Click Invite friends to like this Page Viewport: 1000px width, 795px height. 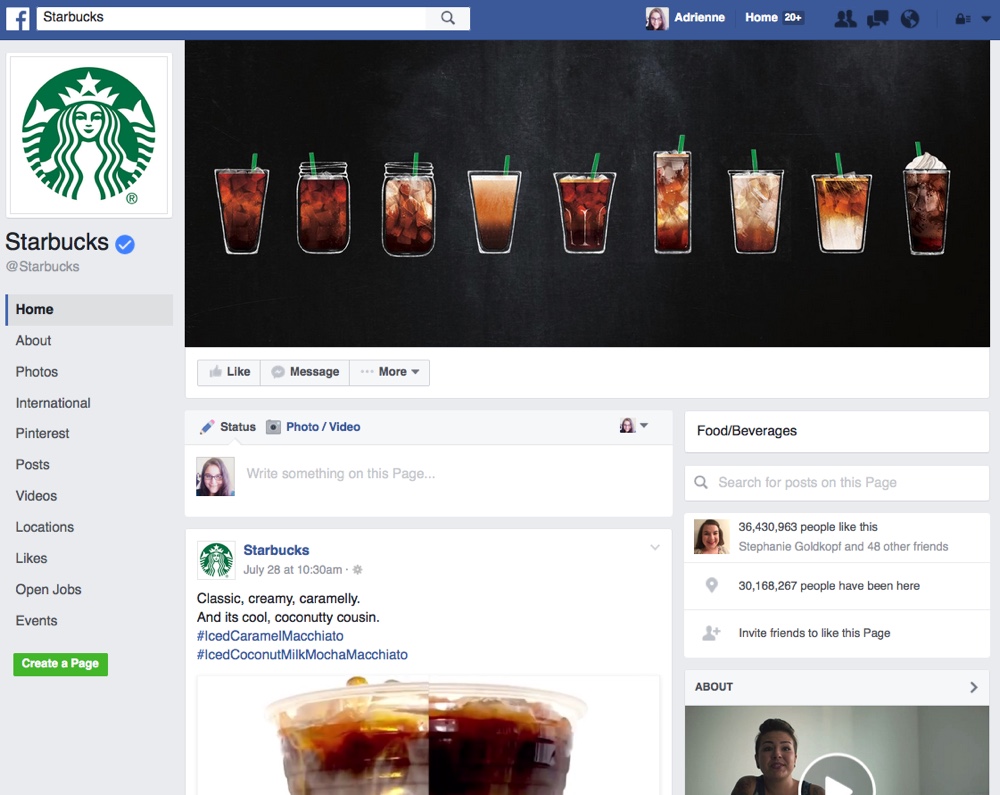814,633
